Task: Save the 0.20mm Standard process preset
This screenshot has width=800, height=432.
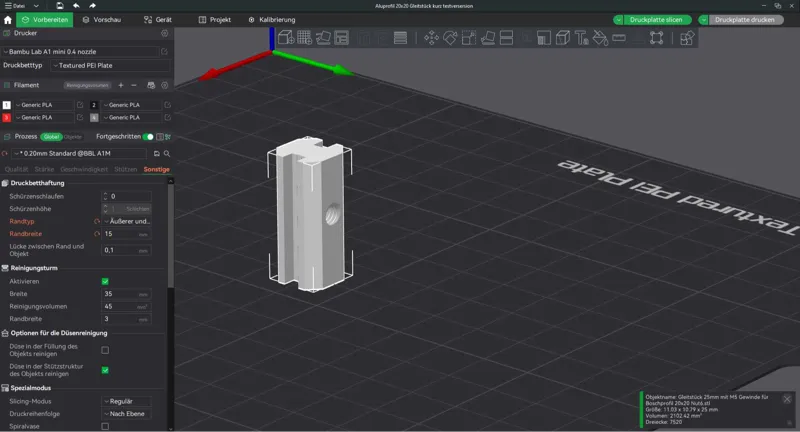Action: (x=157, y=154)
